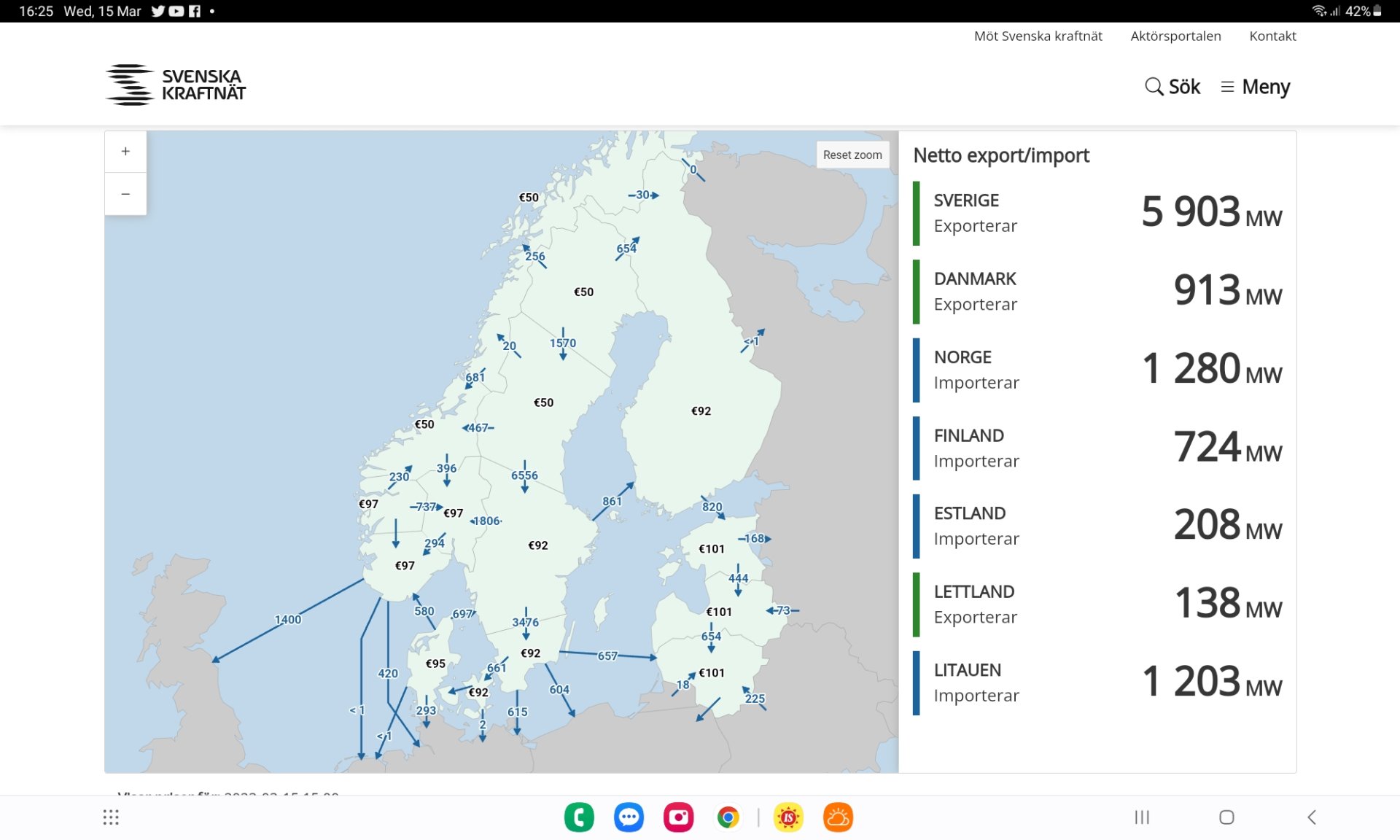Tap the Facebook notification icon in status bar
The width and height of the screenshot is (1400, 840).
pos(195,11)
